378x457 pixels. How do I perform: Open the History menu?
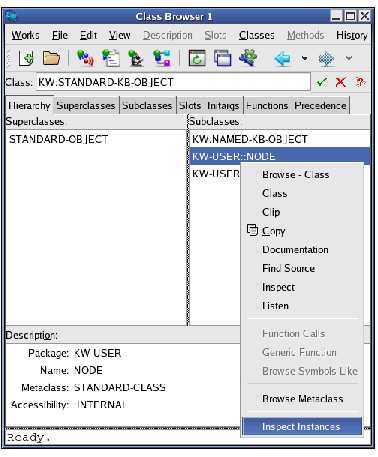[x=352, y=35]
